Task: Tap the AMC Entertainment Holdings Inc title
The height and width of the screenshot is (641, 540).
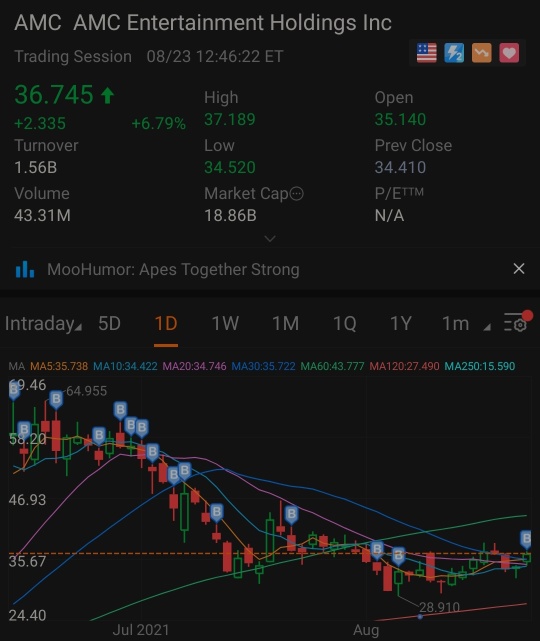Action: [233, 22]
